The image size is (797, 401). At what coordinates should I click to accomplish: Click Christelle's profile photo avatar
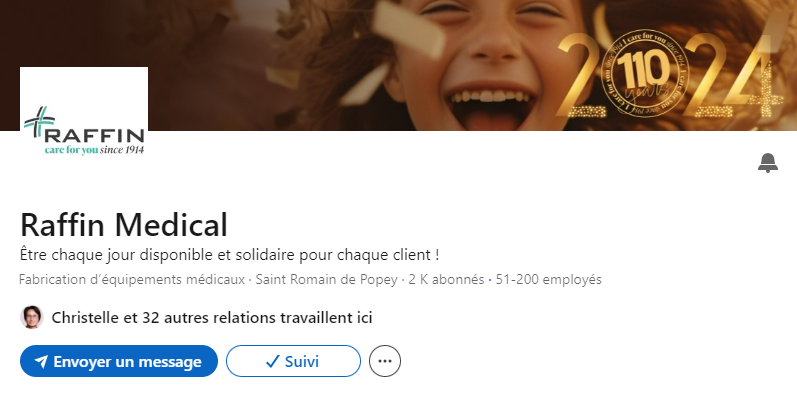[32, 317]
